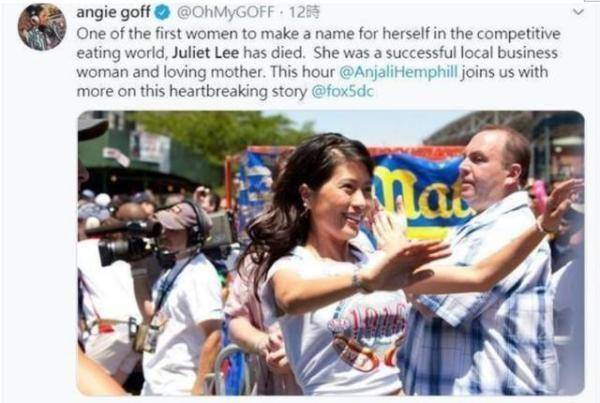The image size is (600, 403).
Task: Click the blue verified badge icon
Action: [x=162, y=13]
